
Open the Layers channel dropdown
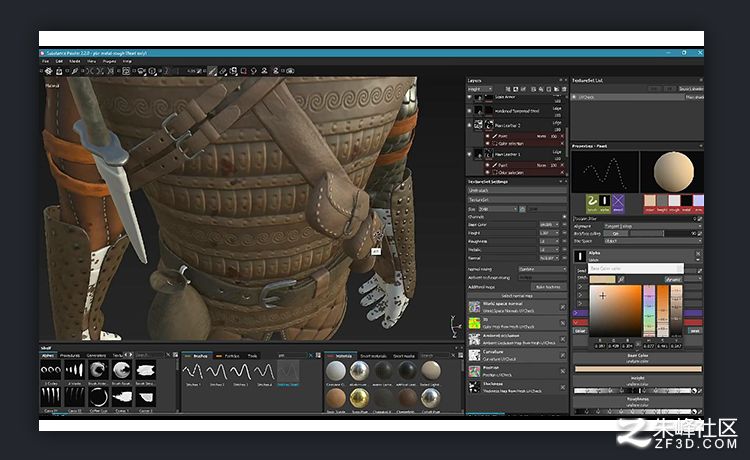(480, 89)
